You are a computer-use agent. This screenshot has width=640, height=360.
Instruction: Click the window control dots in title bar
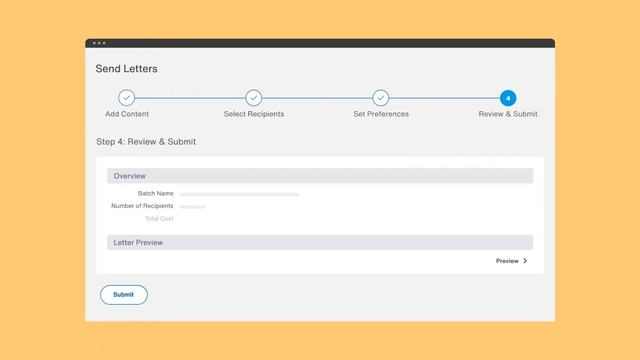click(99, 43)
